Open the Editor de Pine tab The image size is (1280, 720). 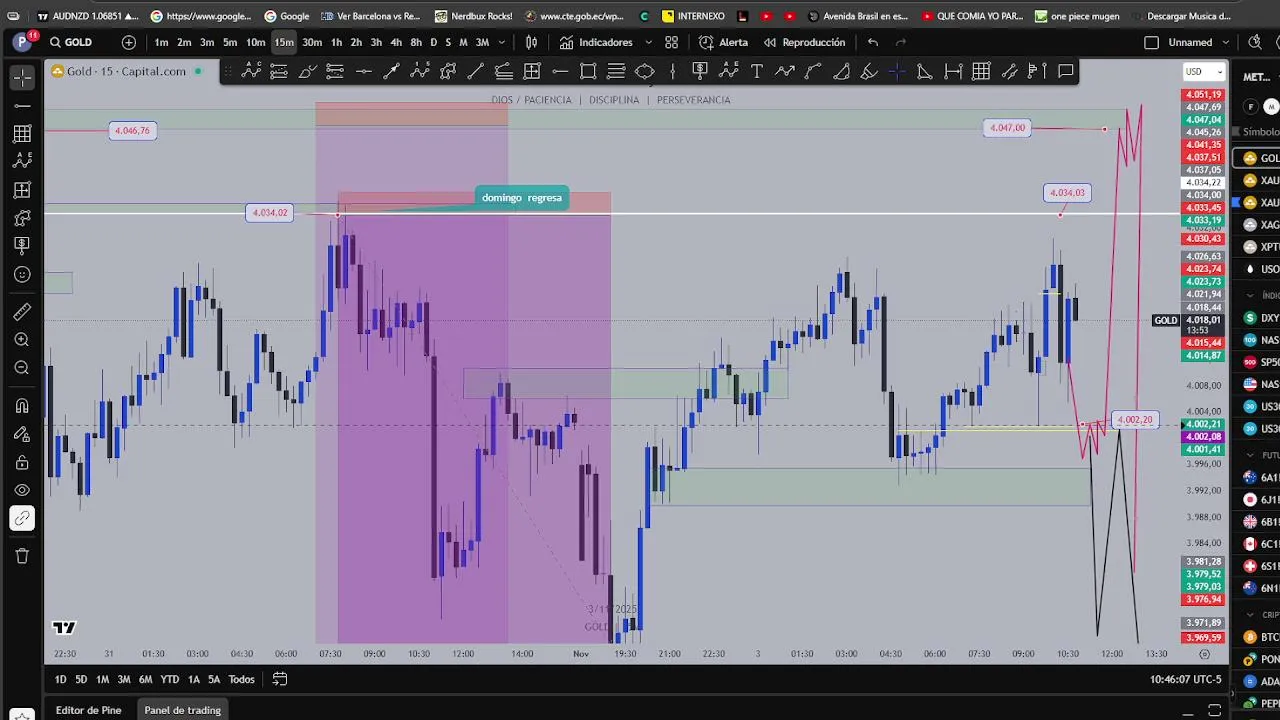coord(88,710)
